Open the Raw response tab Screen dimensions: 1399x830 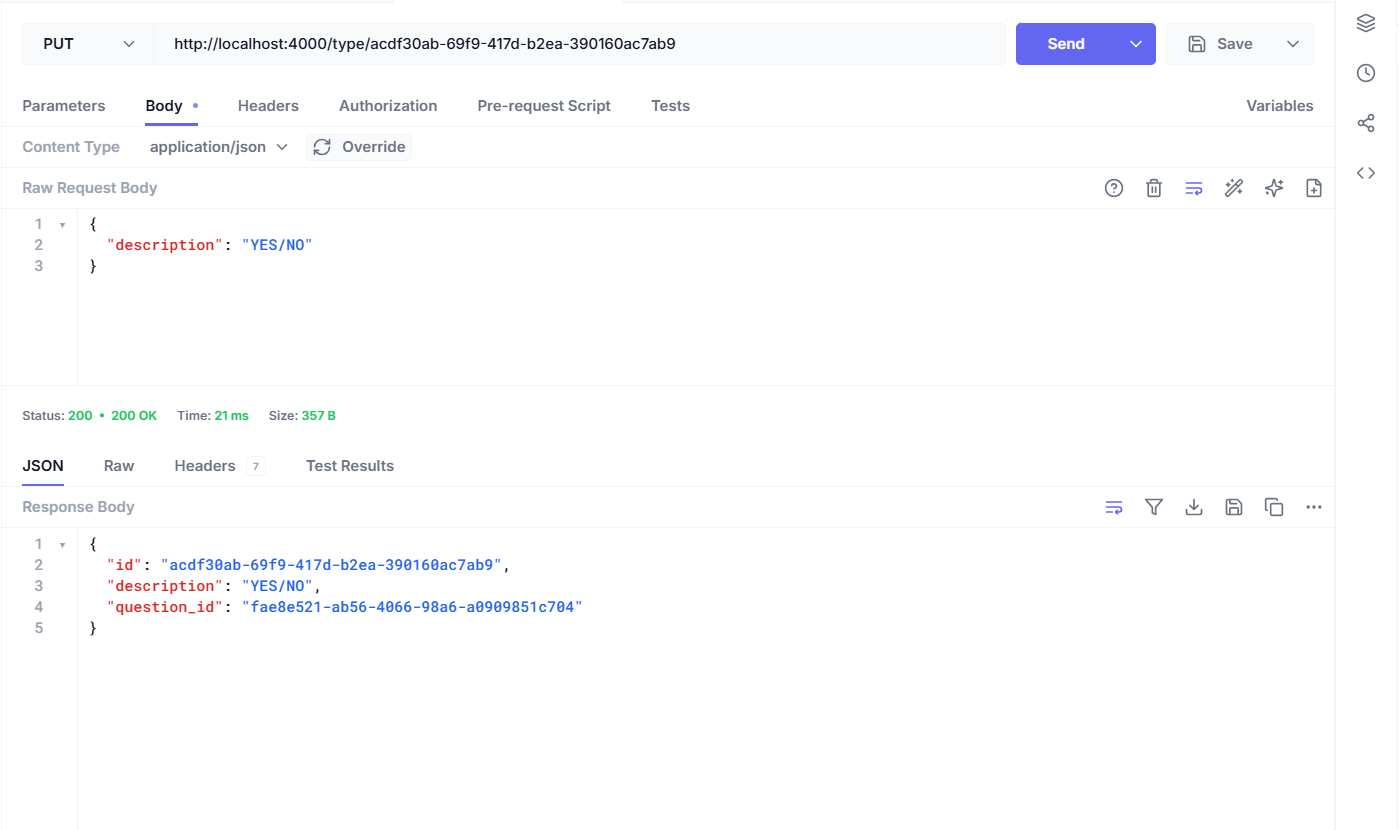[119, 466]
